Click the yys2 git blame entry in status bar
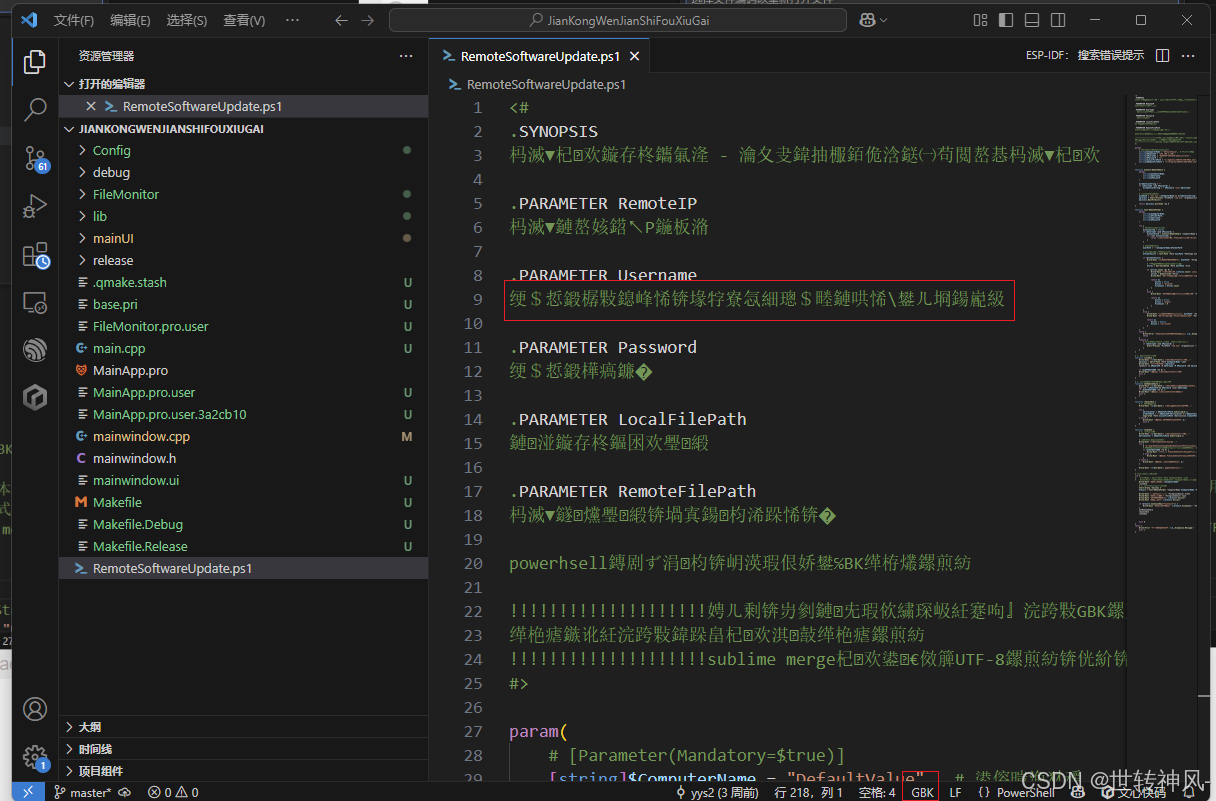The width and height of the screenshot is (1216, 801). point(717,792)
